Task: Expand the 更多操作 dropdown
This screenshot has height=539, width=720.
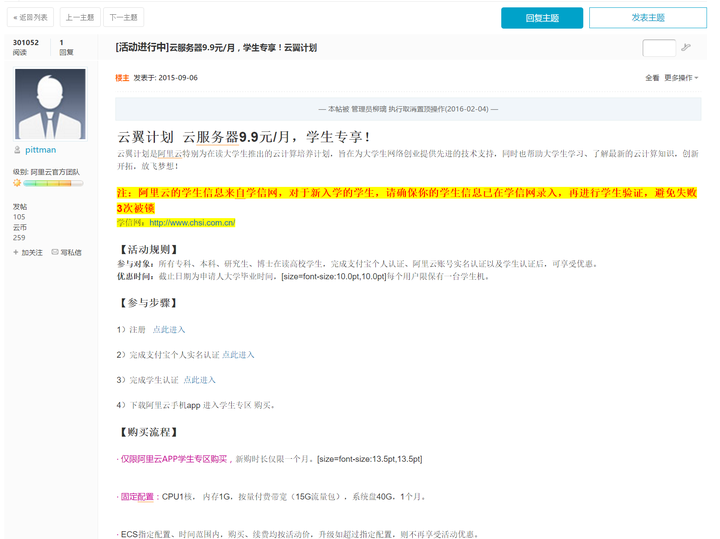Action: point(681,78)
